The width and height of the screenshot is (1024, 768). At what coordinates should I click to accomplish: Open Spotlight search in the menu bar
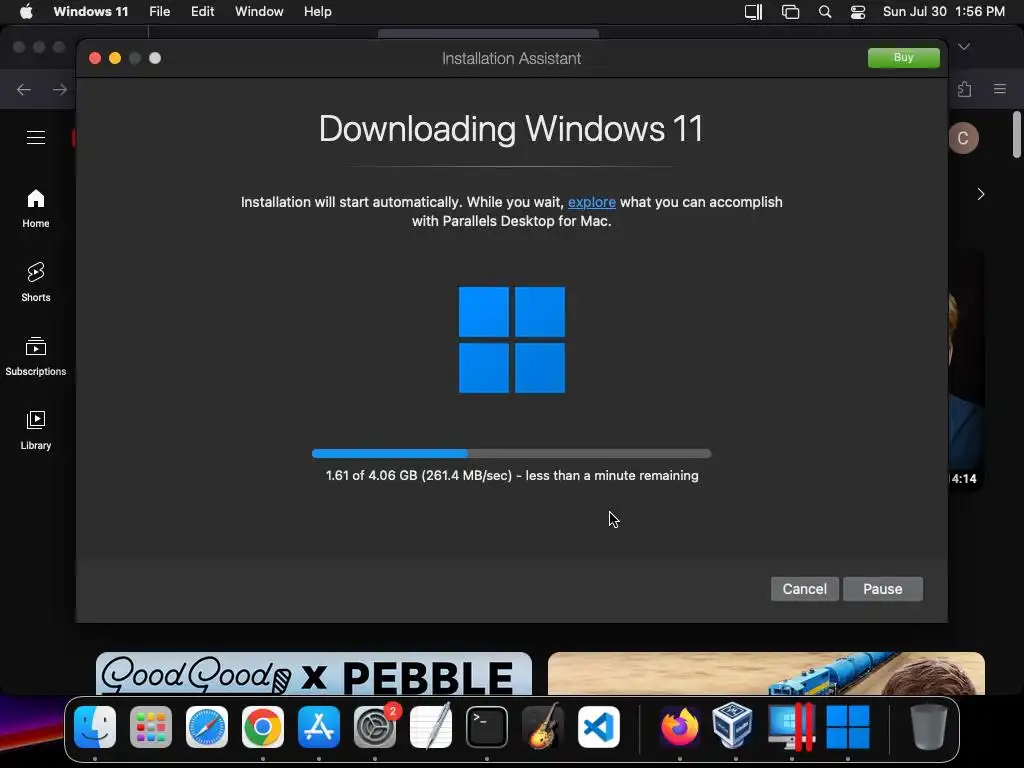[x=825, y=12]
